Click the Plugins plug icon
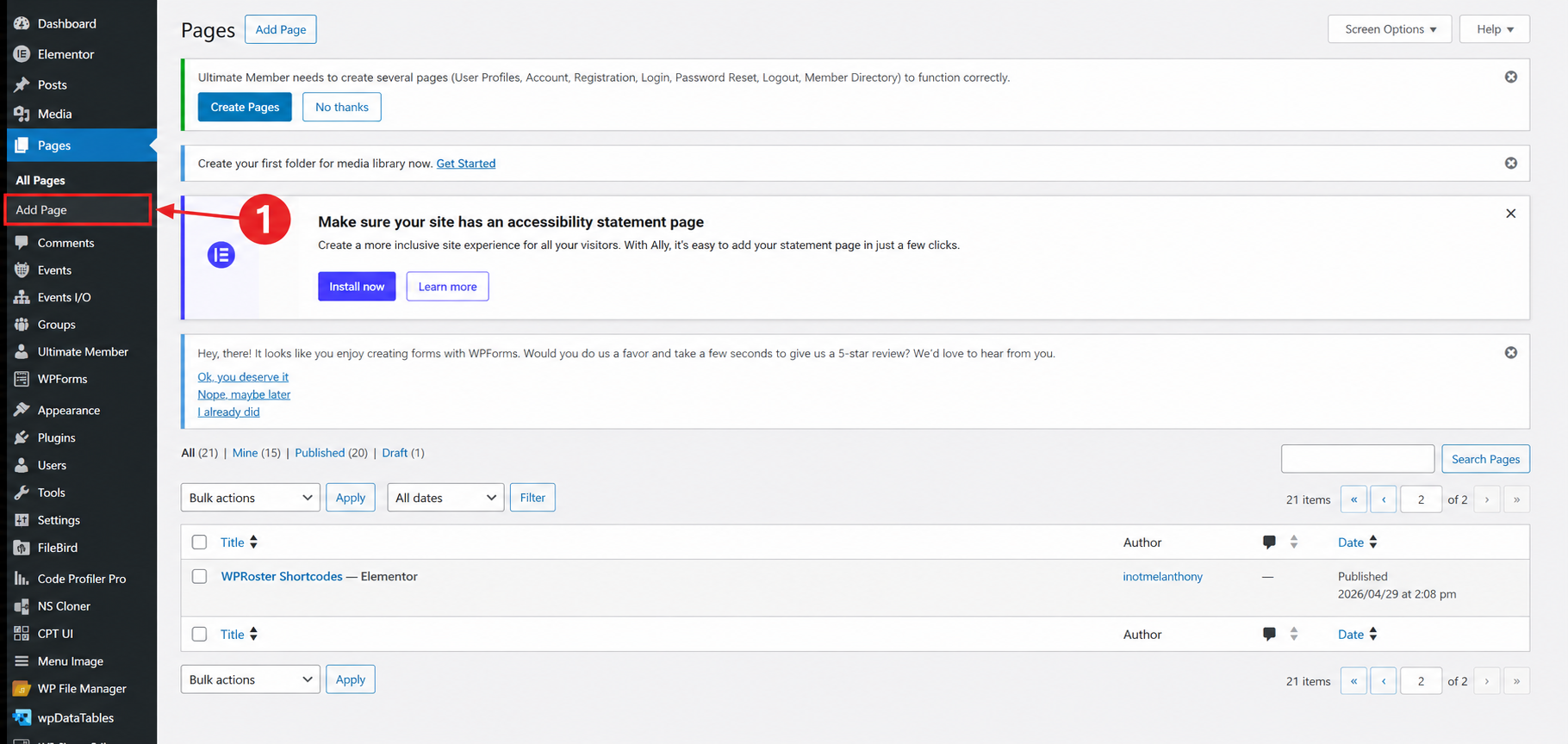 coord(22,437)
